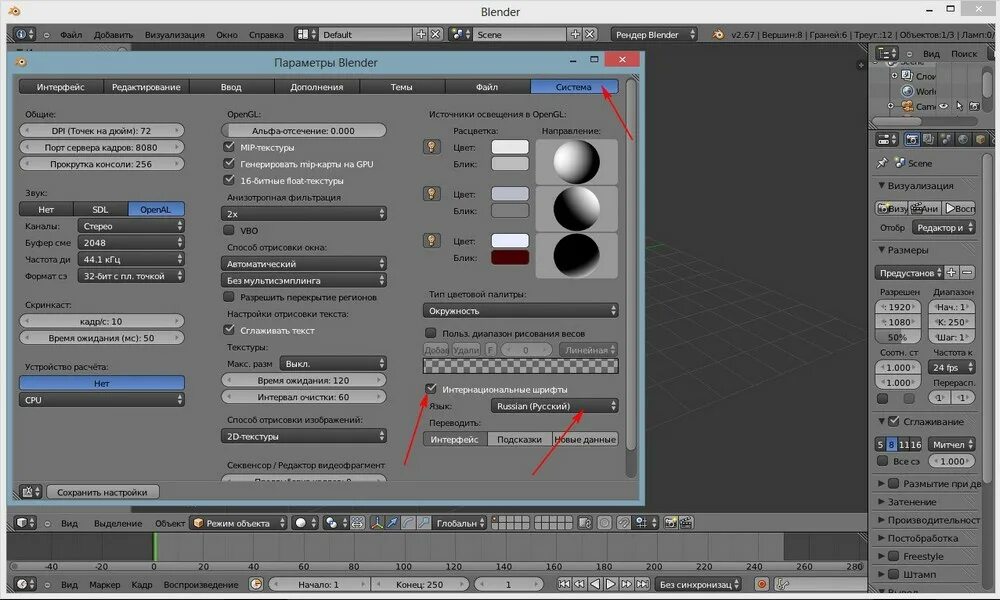Open the Справка menu in top bar

(x=266, y=34)
